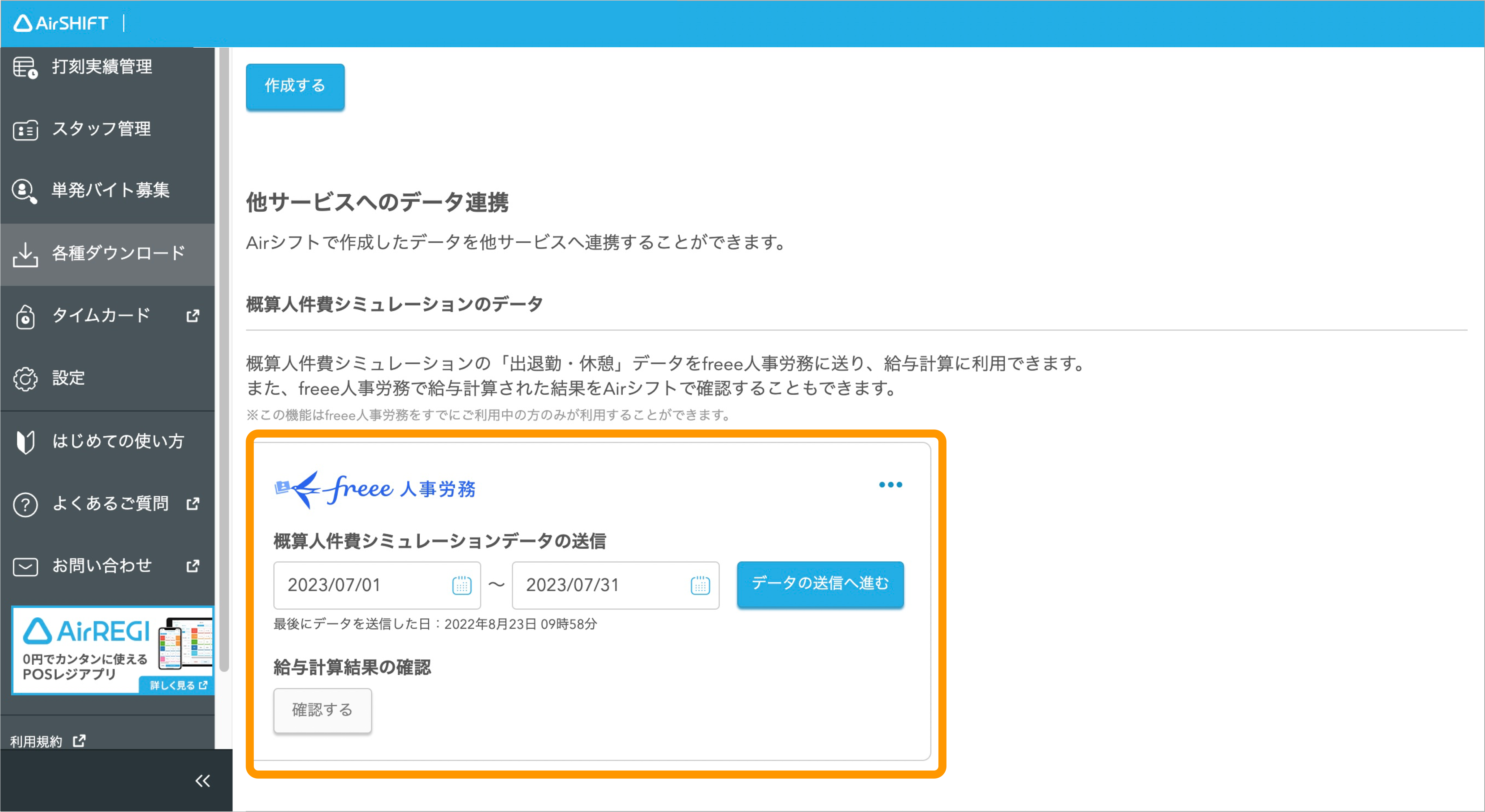Click the AirSHIFT logo in header

click(x=61, y=23)
